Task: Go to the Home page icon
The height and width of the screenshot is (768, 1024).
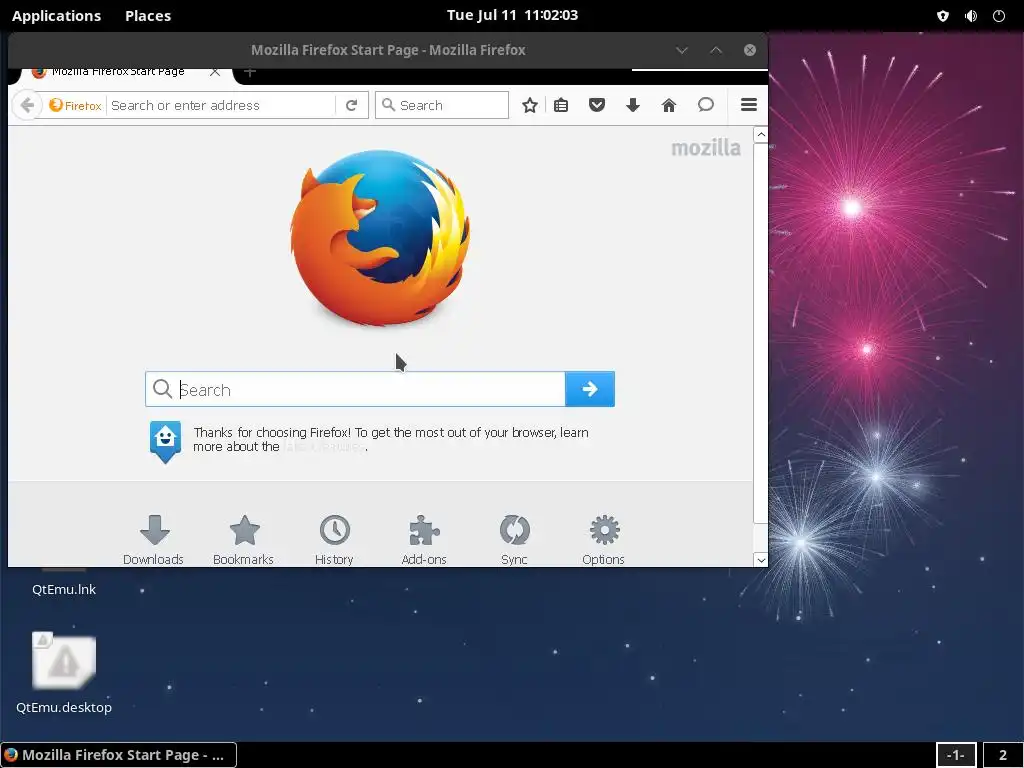Action: [669, 105]
